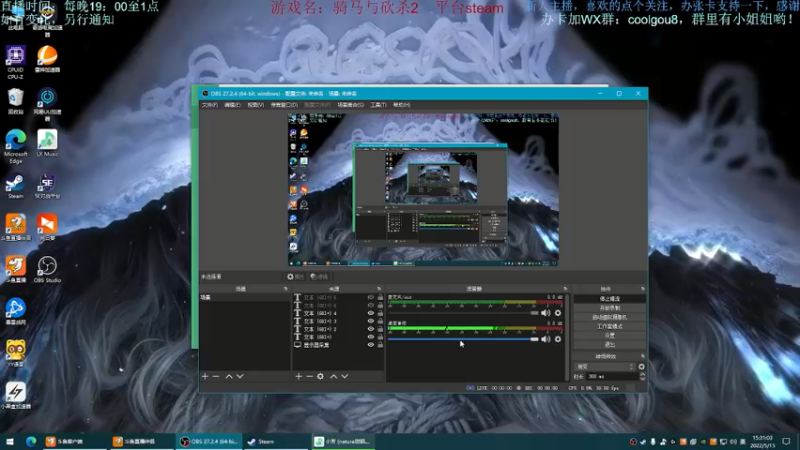Start the virtual camera (启动虚拟摄像机)
The image size is (800, 450).
(610, 317)
